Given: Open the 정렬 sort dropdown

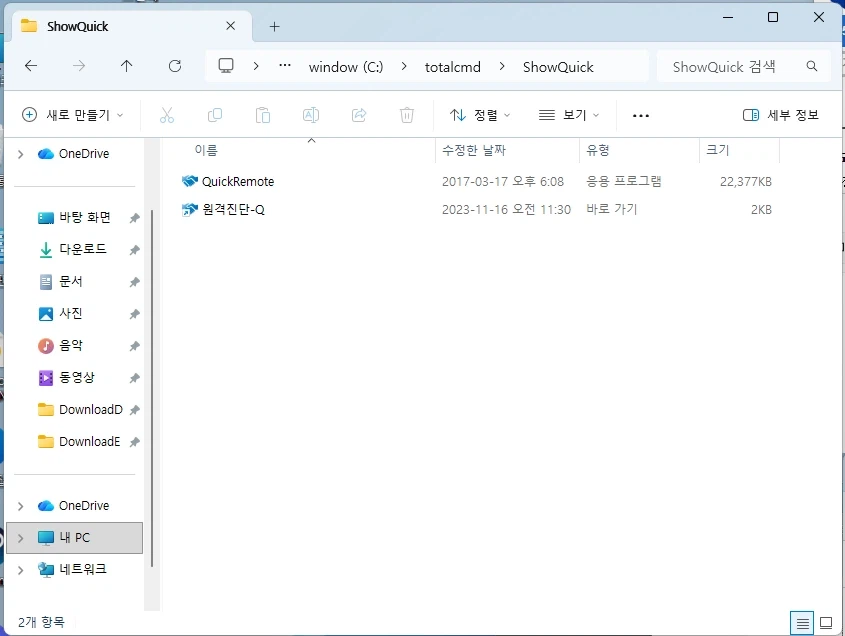Looking at the screenshot, I should 480,114.
